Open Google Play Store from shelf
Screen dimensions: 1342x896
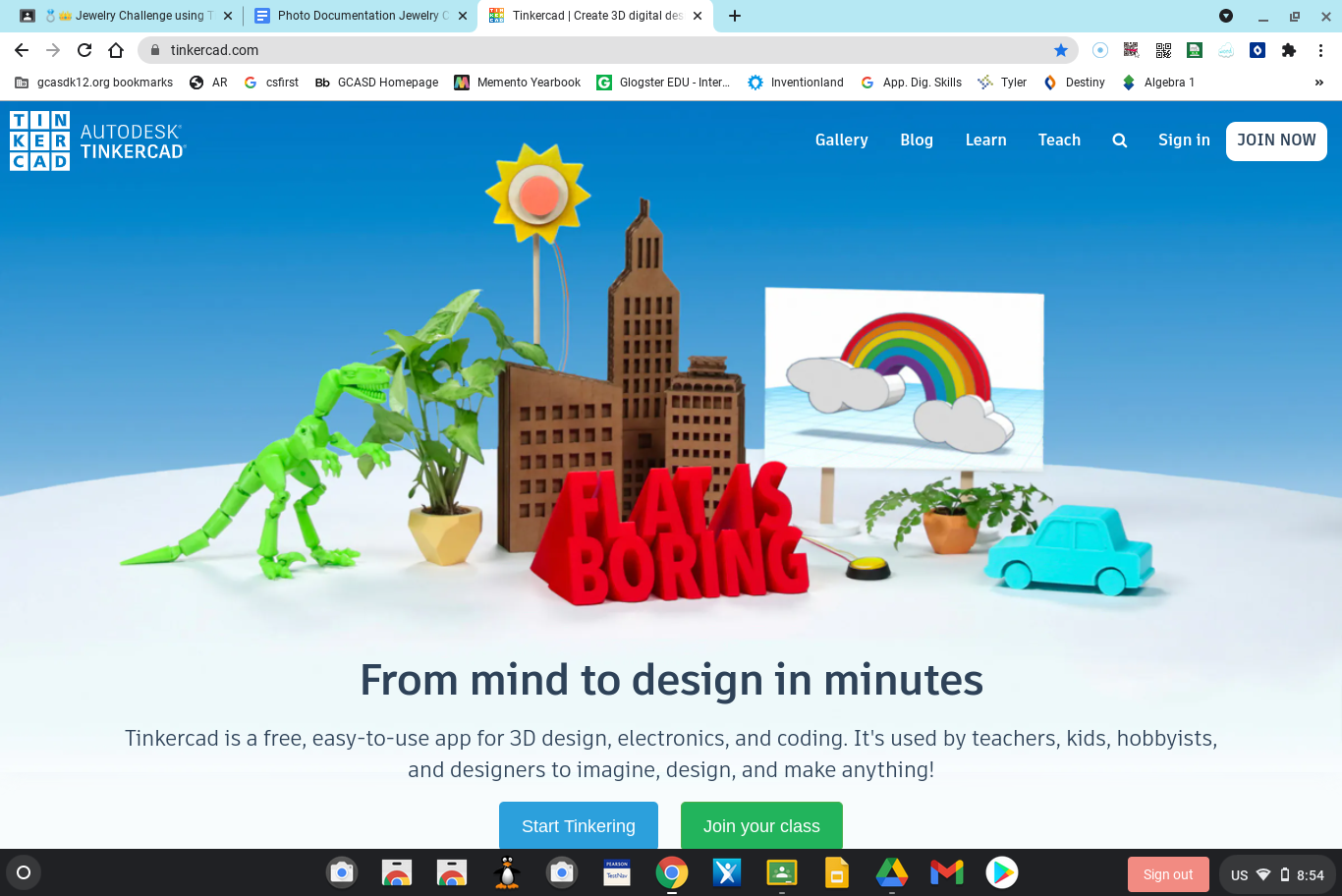click(1002, 872)
